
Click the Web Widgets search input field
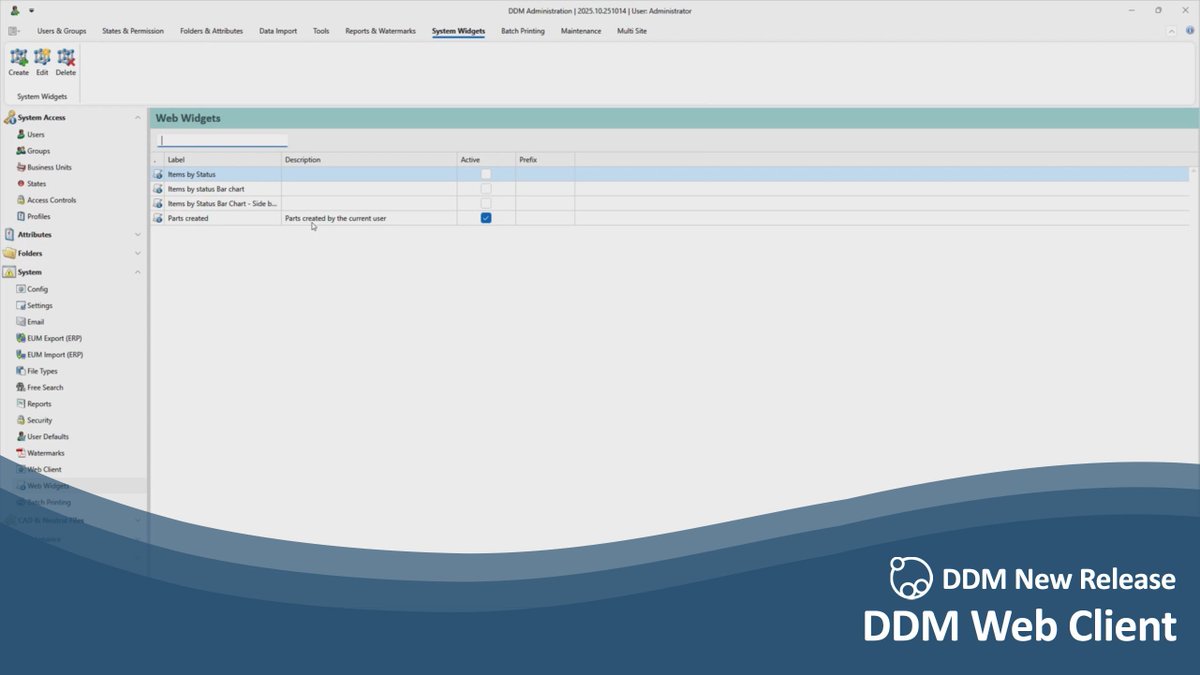(x=223, y=140)
